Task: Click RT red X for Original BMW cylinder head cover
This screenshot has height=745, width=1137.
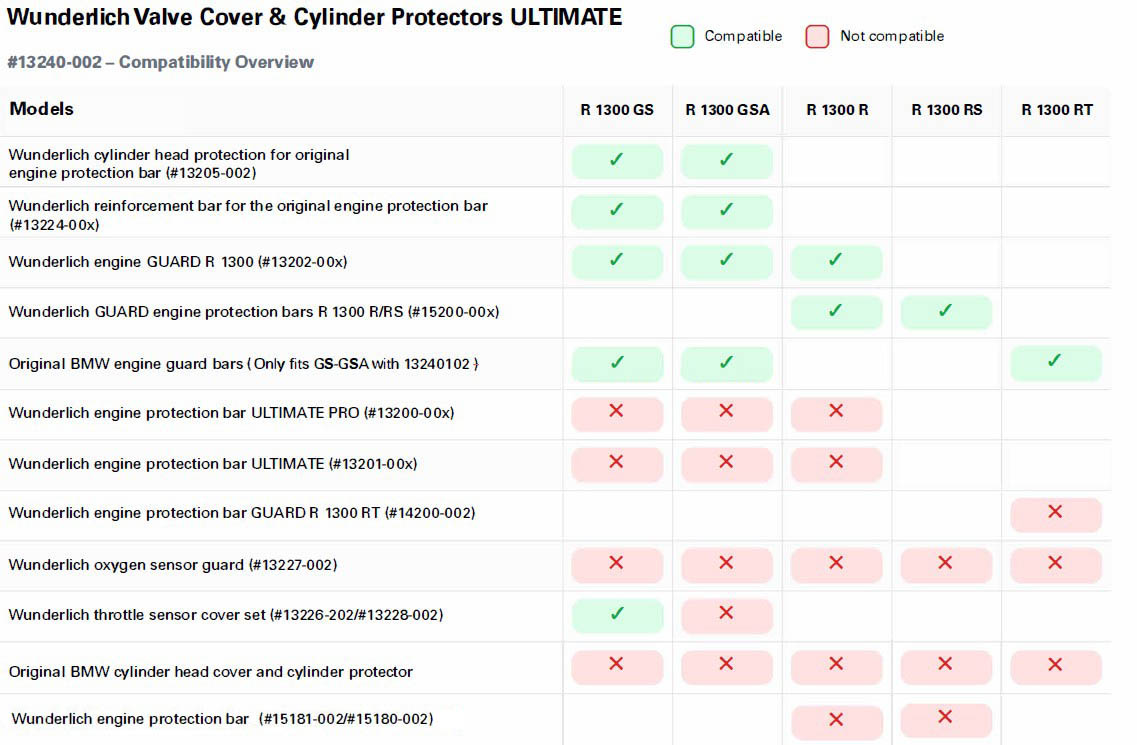Action: tap(1056, 666)
